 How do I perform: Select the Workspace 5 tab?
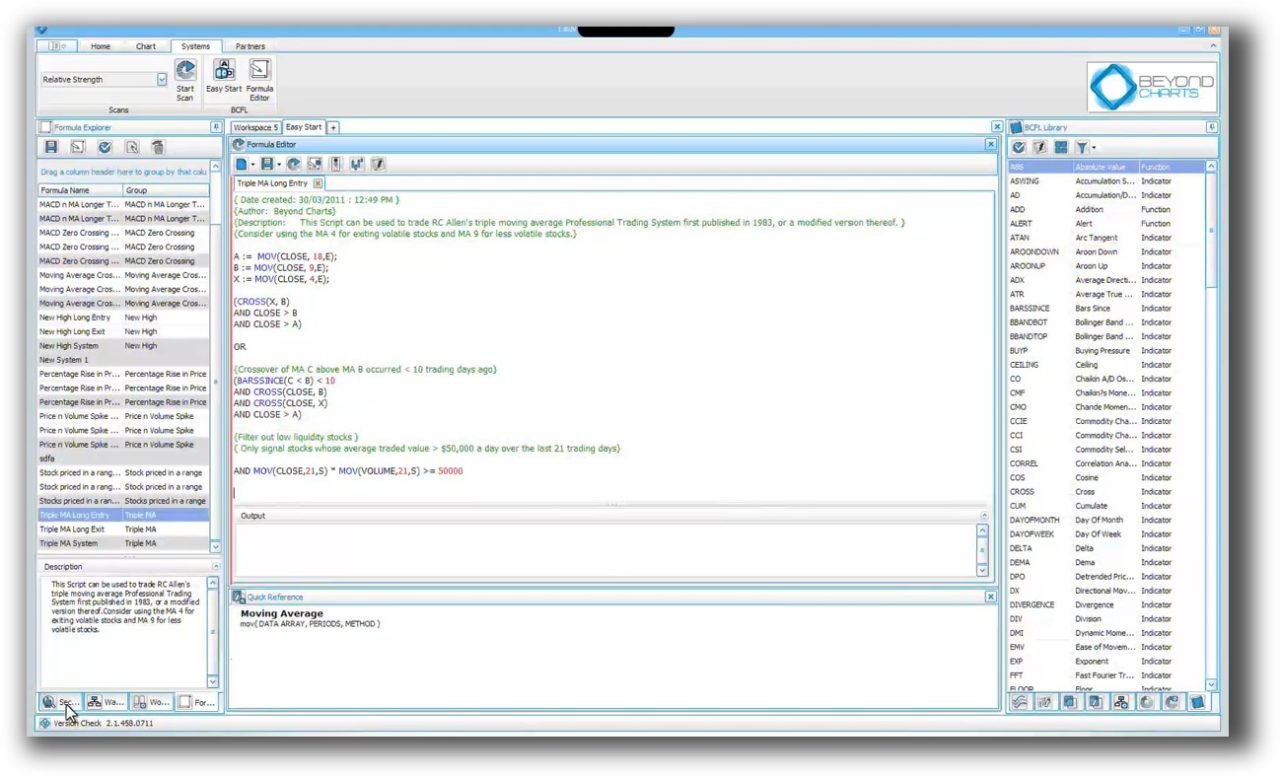pyautogui.click(x=255, y=127)
